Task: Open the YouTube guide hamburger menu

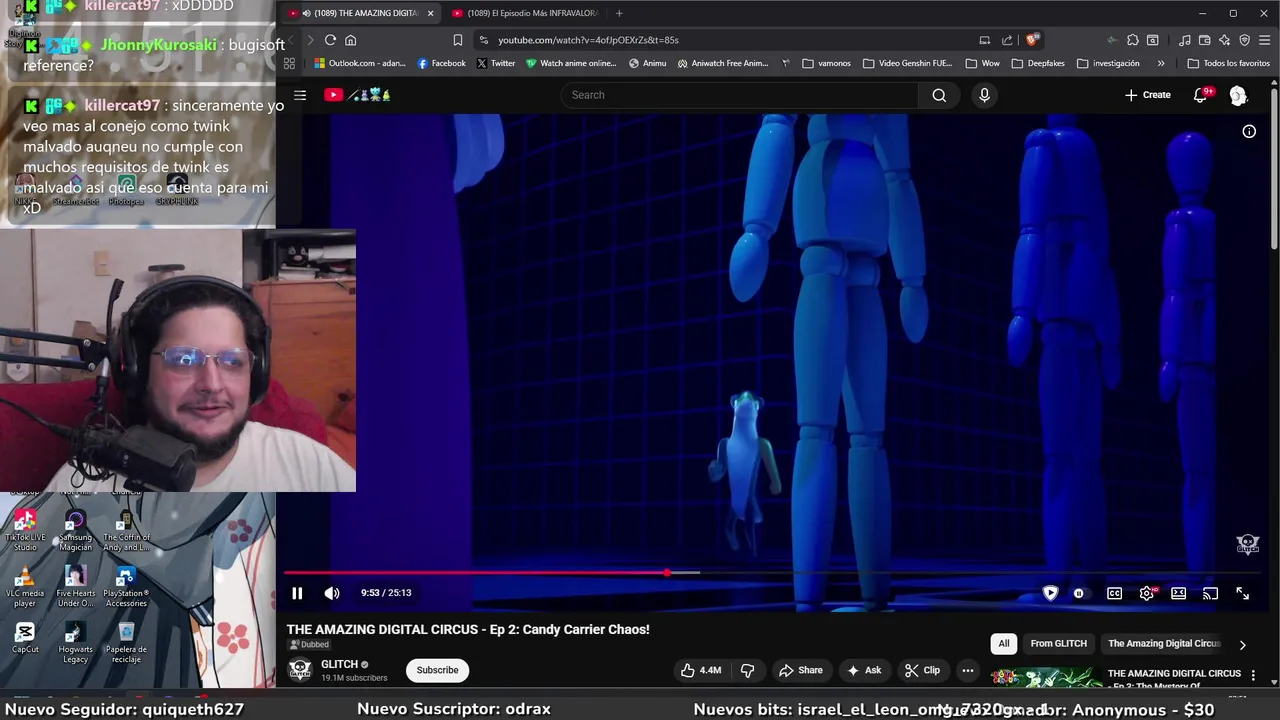Action: coord(300,95)
